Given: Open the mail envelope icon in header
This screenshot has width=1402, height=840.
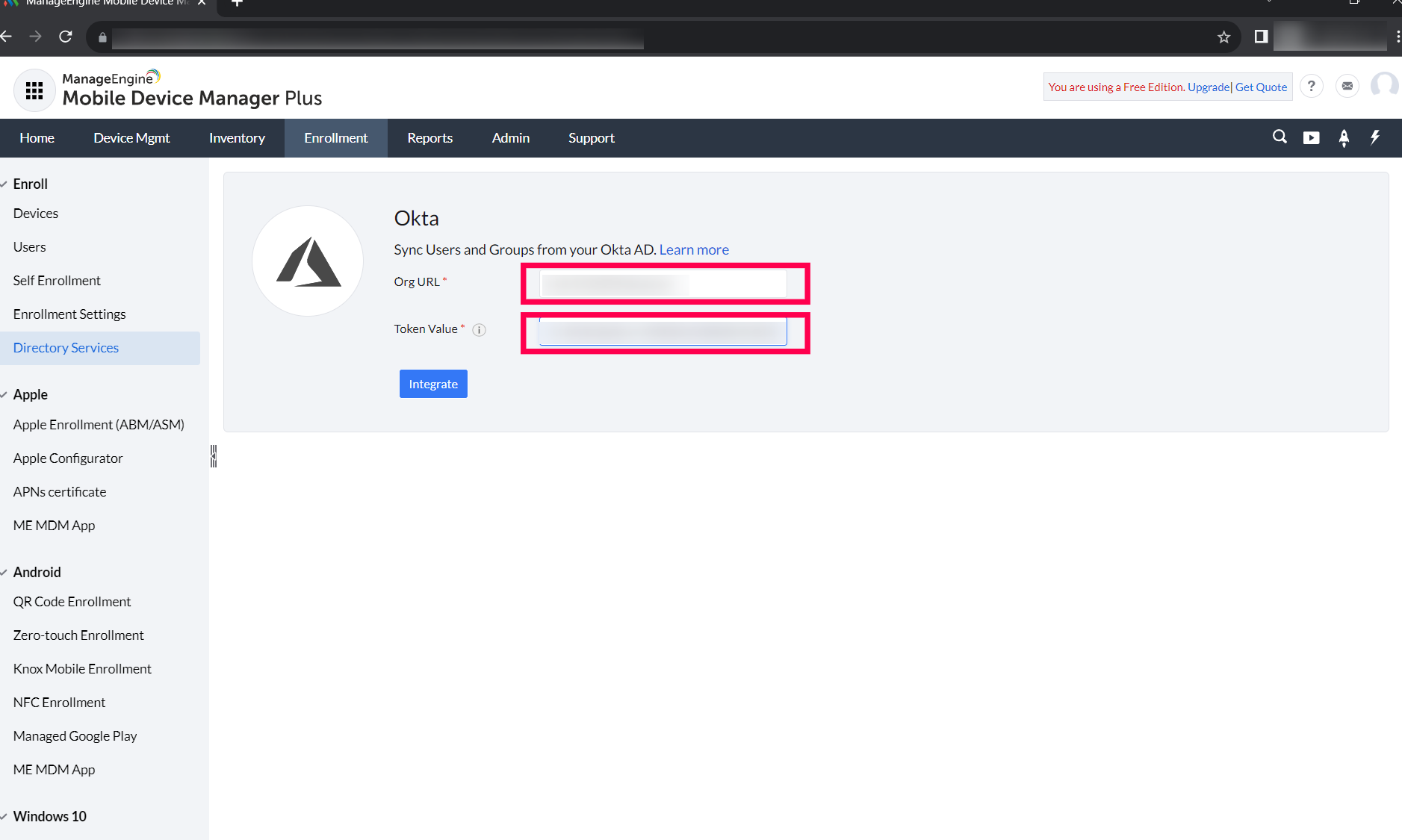Looking at the screenshot, I should coord(1347,87).
